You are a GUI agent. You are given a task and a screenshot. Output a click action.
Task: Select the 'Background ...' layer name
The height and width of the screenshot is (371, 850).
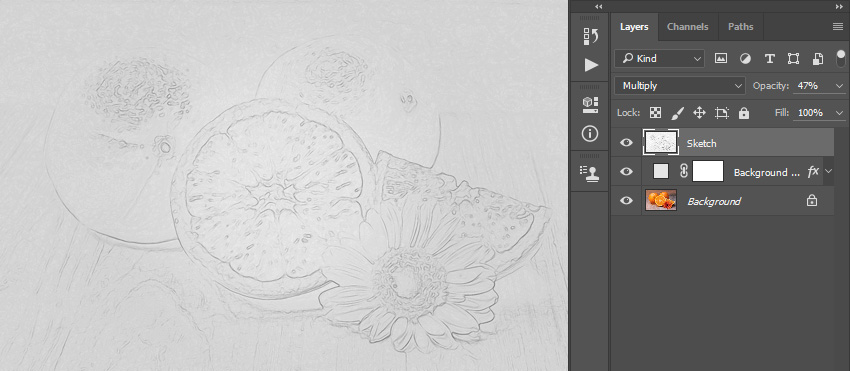(x=767, y=172)
